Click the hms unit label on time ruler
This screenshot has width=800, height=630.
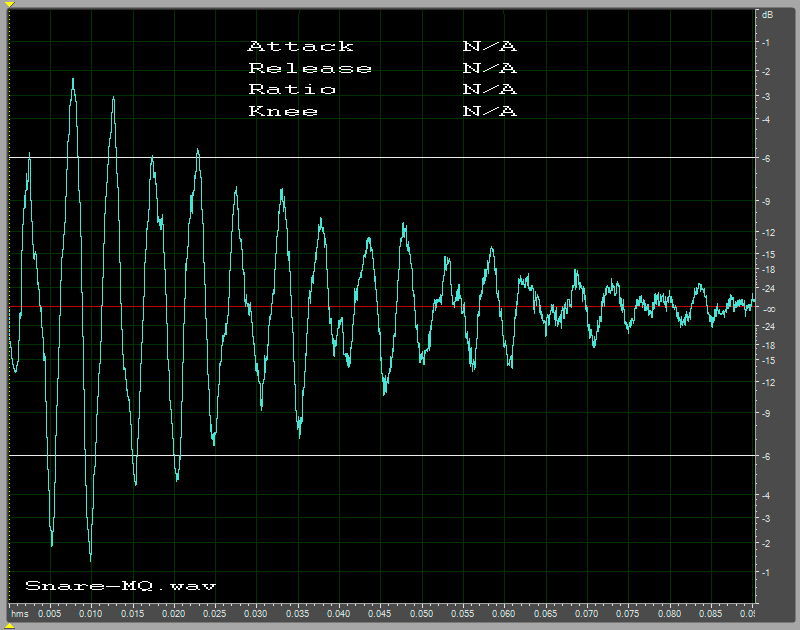[x=19, y=612]
